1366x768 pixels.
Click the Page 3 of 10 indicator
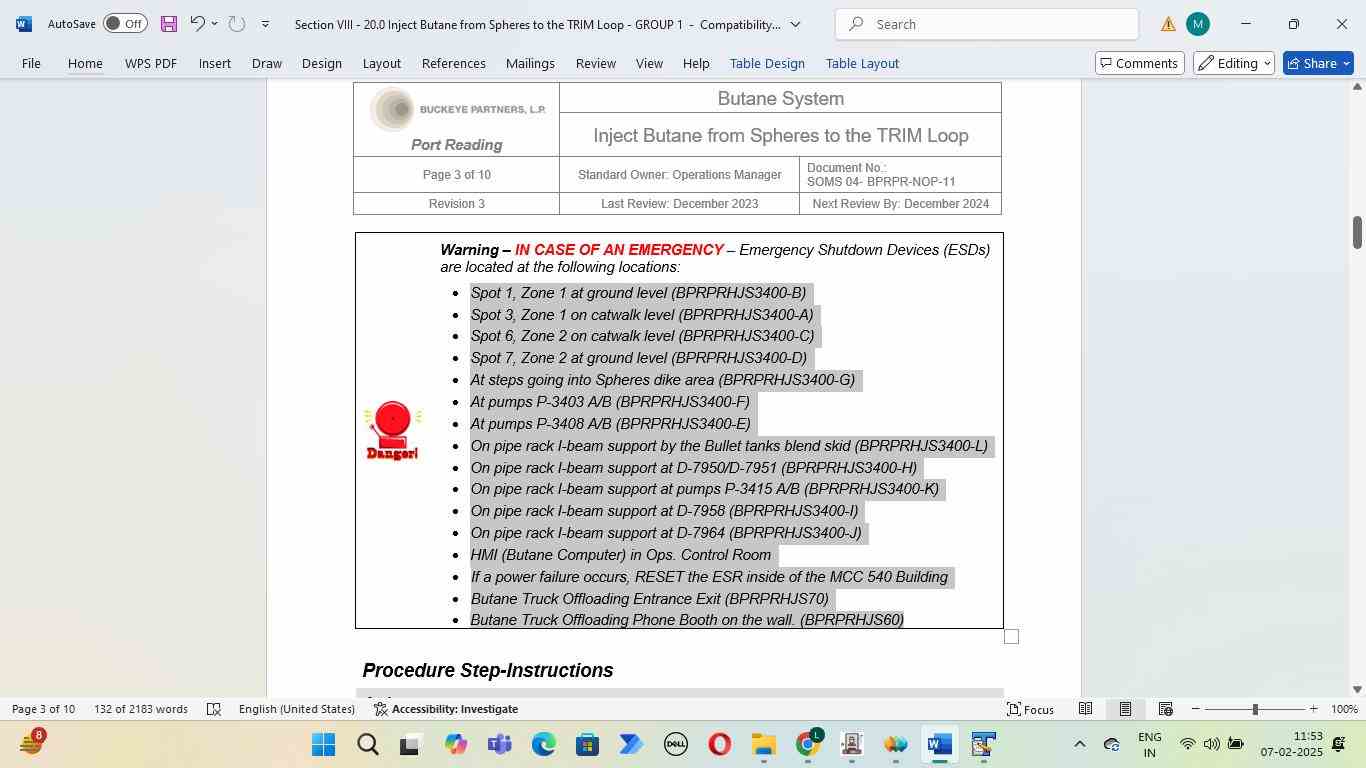click(x=43, y=709)
